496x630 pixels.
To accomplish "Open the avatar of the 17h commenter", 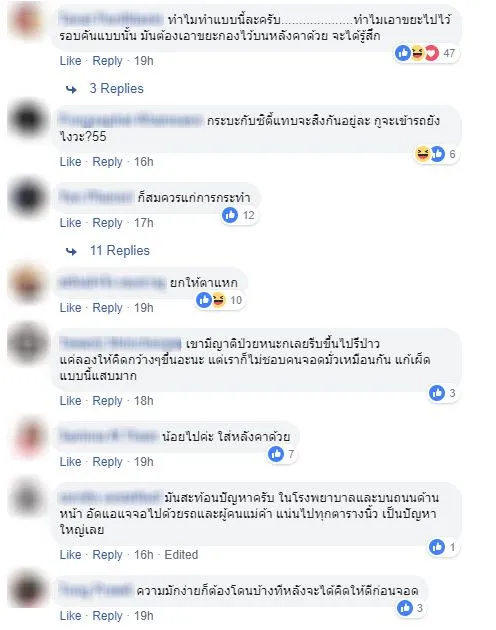I will coord(27,197).
